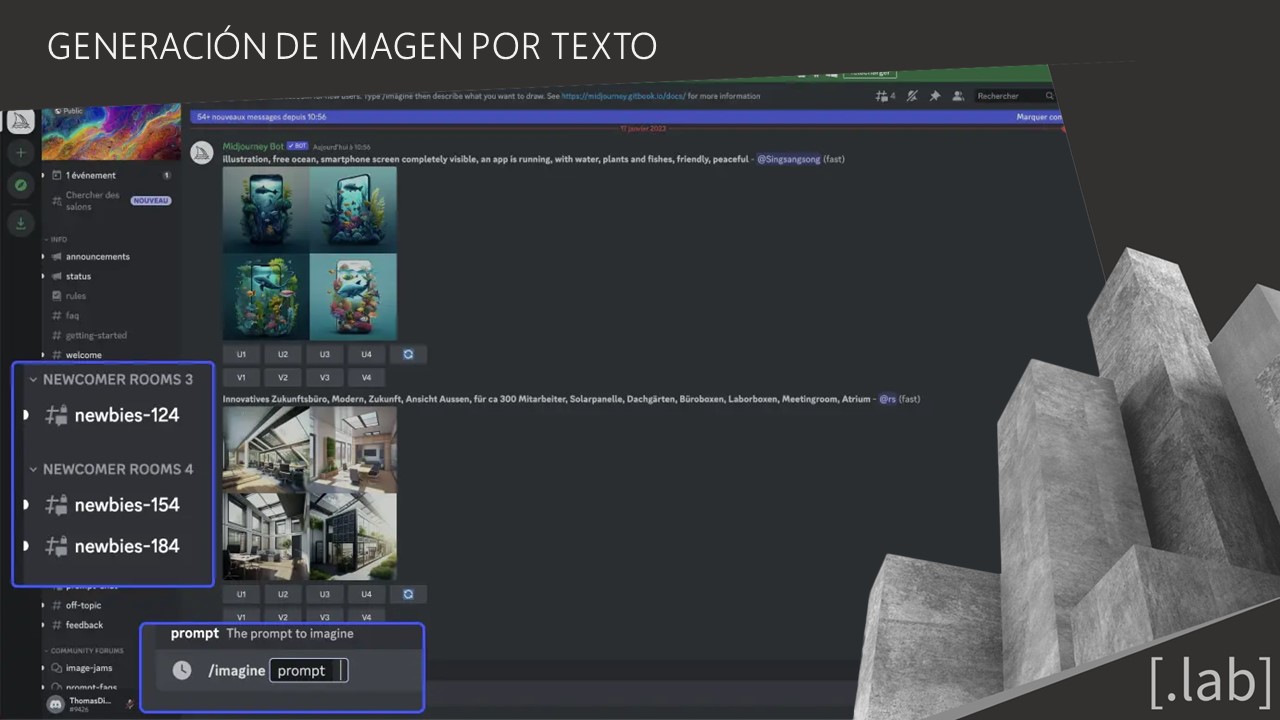The height and width of the screenshot is (720, 1280).
Task: Open the Midjourney sailboat server icon
Action: coord(21,122)
